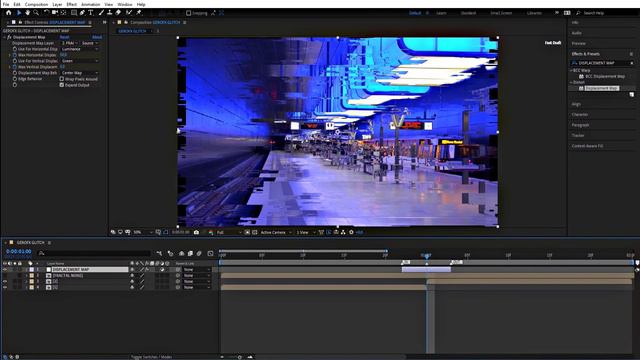The image size is (640, 360).
Task: Toggle visibility of layer 4 eye
Action: click(5, 287)
